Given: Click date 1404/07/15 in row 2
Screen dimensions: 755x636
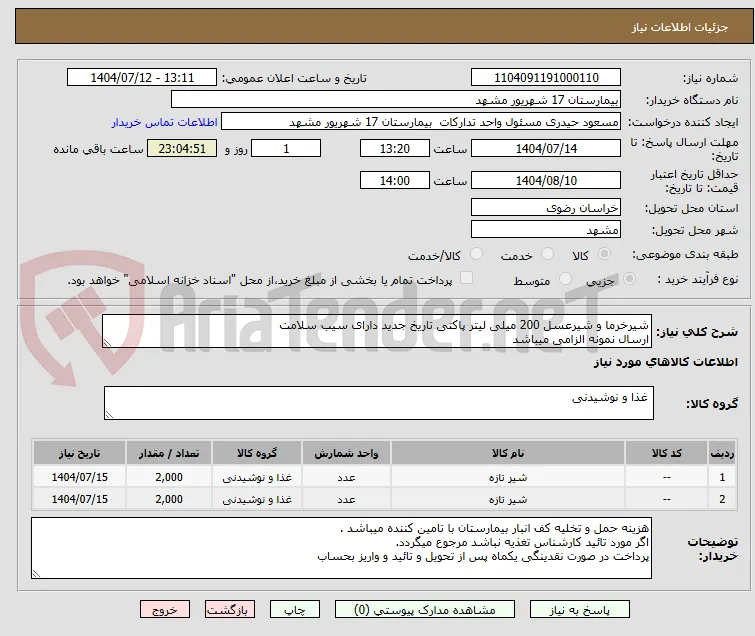Looking at the screenshot, I should pyautogui.click(x=79, y=499).
